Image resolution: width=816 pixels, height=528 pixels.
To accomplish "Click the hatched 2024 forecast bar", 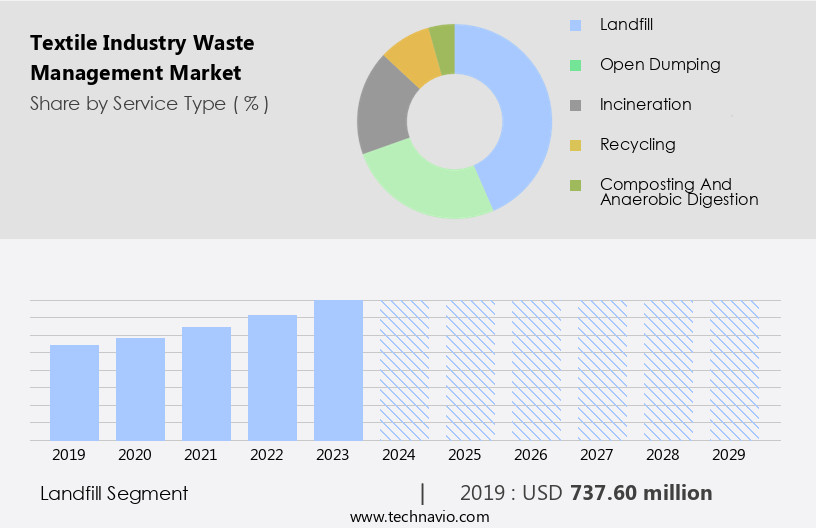I will [404, 370].
